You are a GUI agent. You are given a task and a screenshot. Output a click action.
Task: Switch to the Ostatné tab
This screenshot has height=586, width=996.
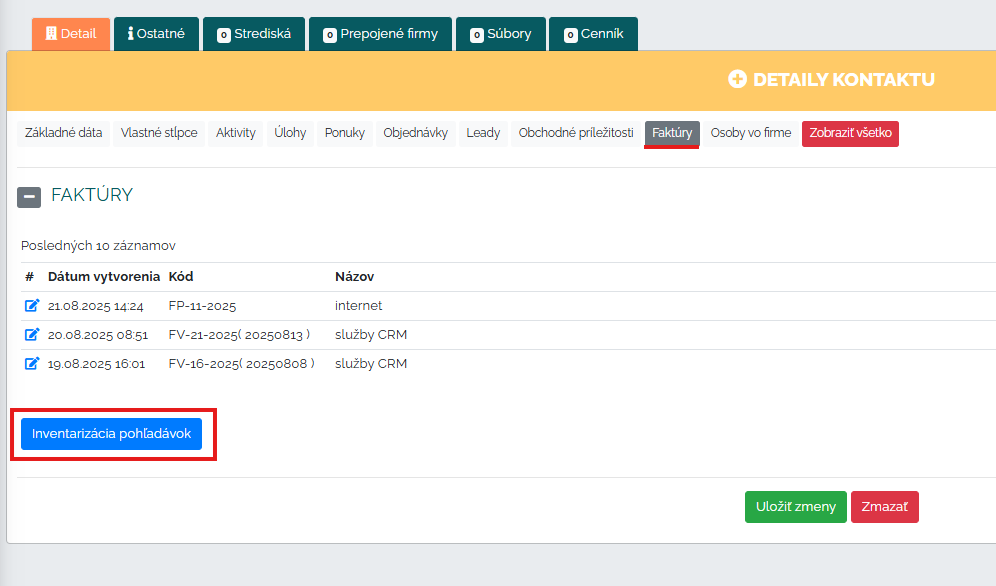click(156, 34)
